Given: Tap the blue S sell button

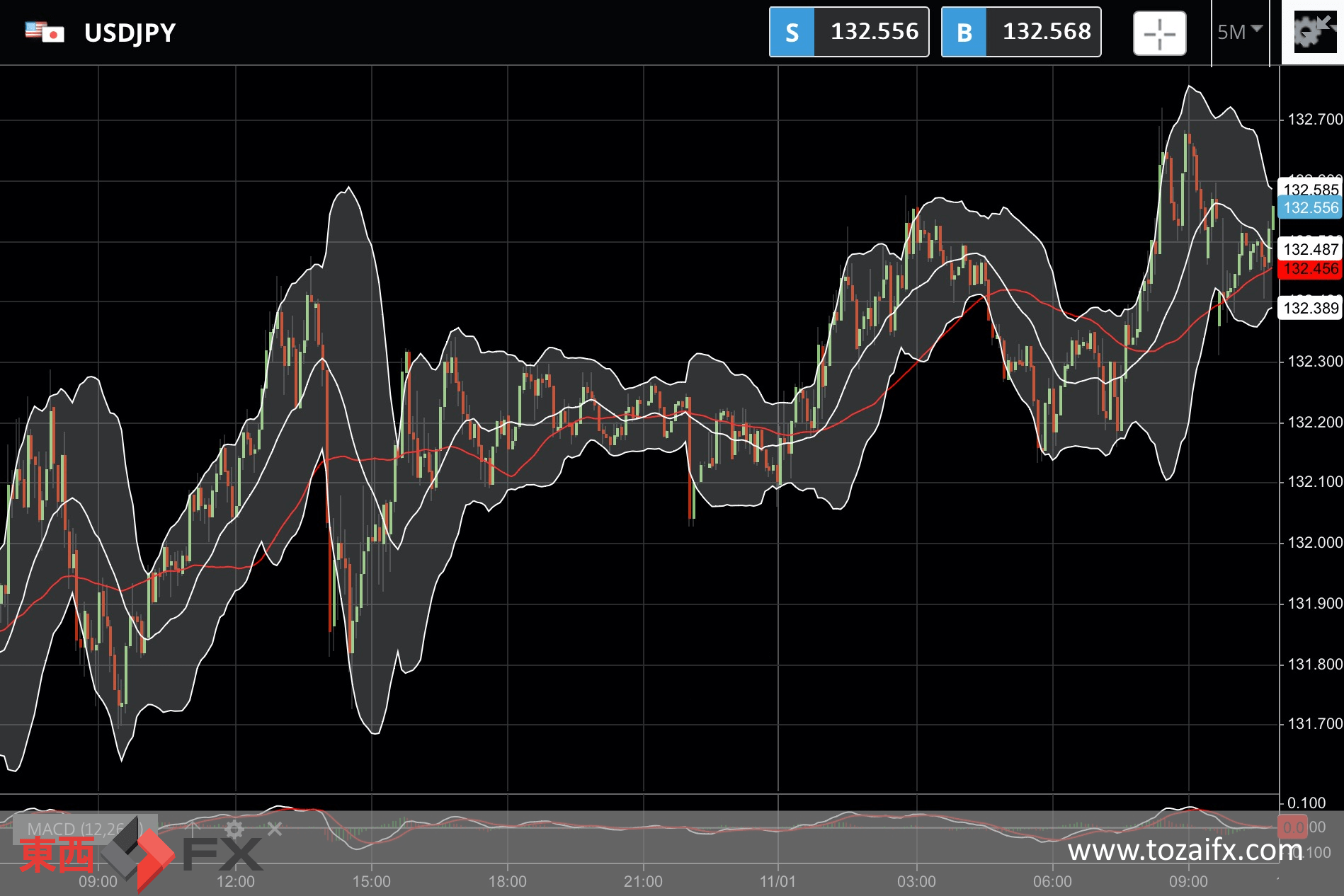Looking at the screenshot, I should pos(792,32).
